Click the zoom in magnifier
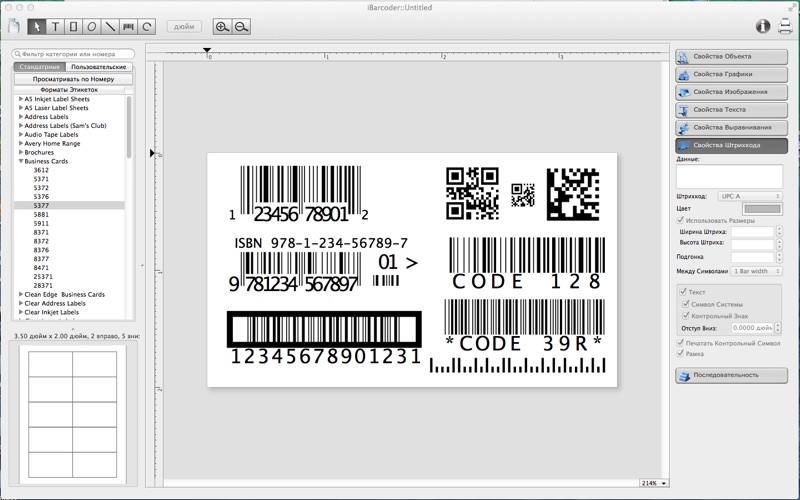This screenshot has width=800, height=500. pos(222,27)
